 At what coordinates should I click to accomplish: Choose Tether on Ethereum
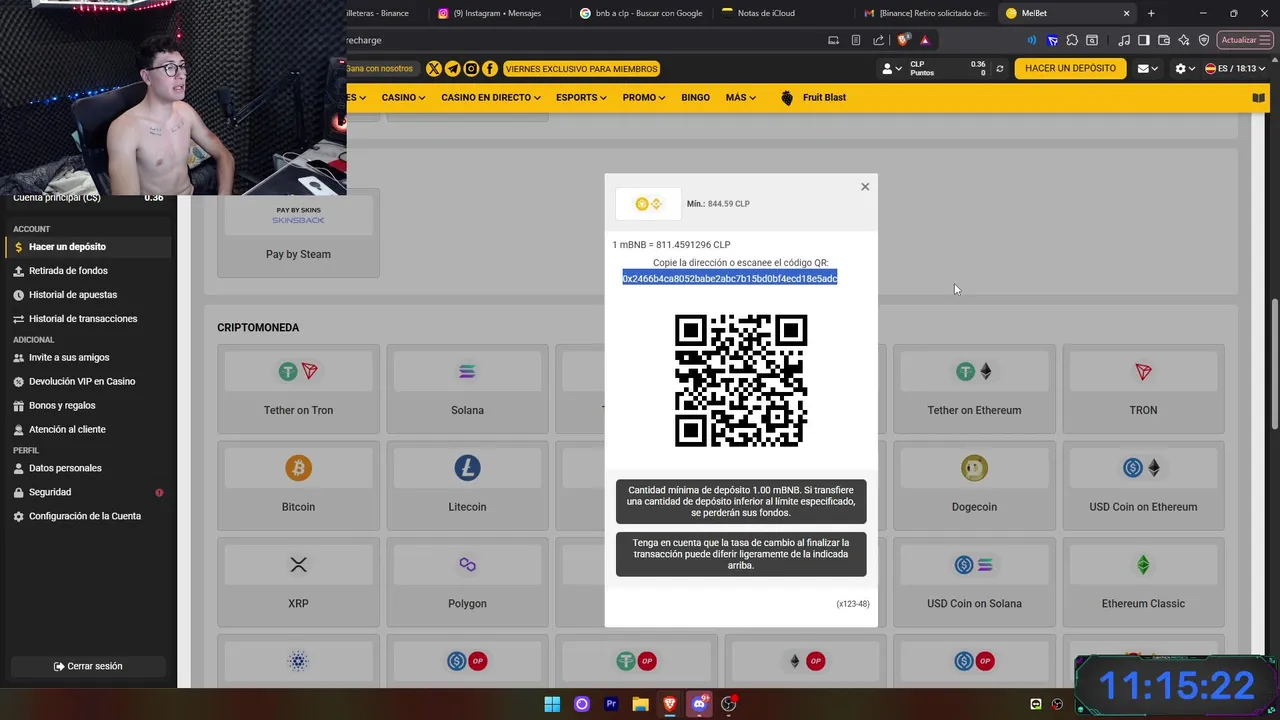pyautogui.click(x=974, y=389)
